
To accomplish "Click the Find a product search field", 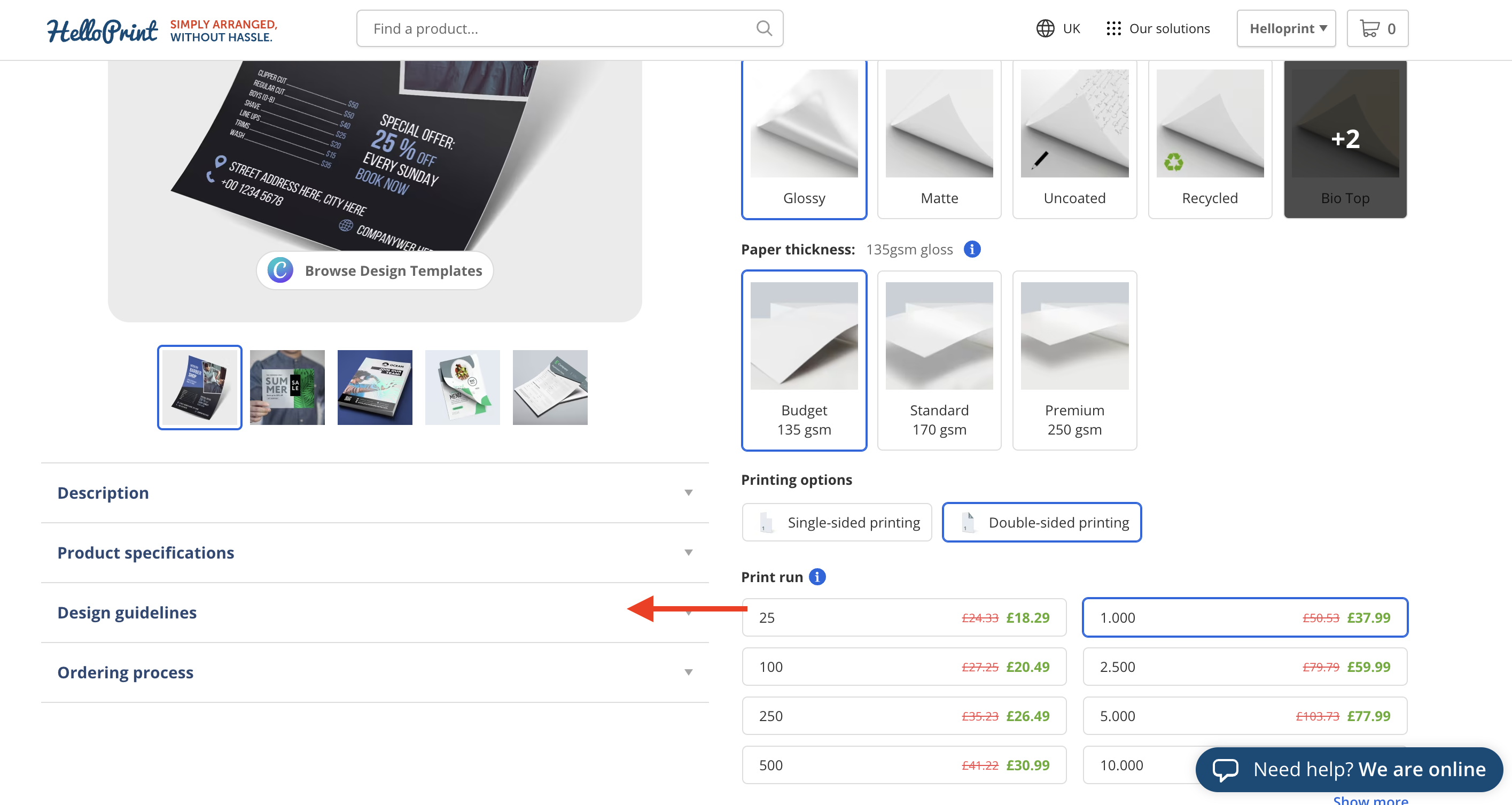I will coord(570,28).
